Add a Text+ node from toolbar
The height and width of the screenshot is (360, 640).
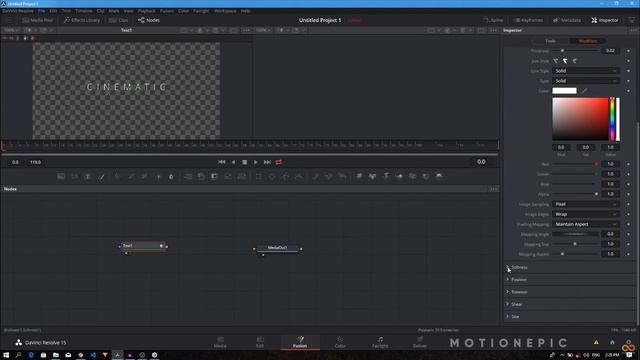tap(88, 176)
